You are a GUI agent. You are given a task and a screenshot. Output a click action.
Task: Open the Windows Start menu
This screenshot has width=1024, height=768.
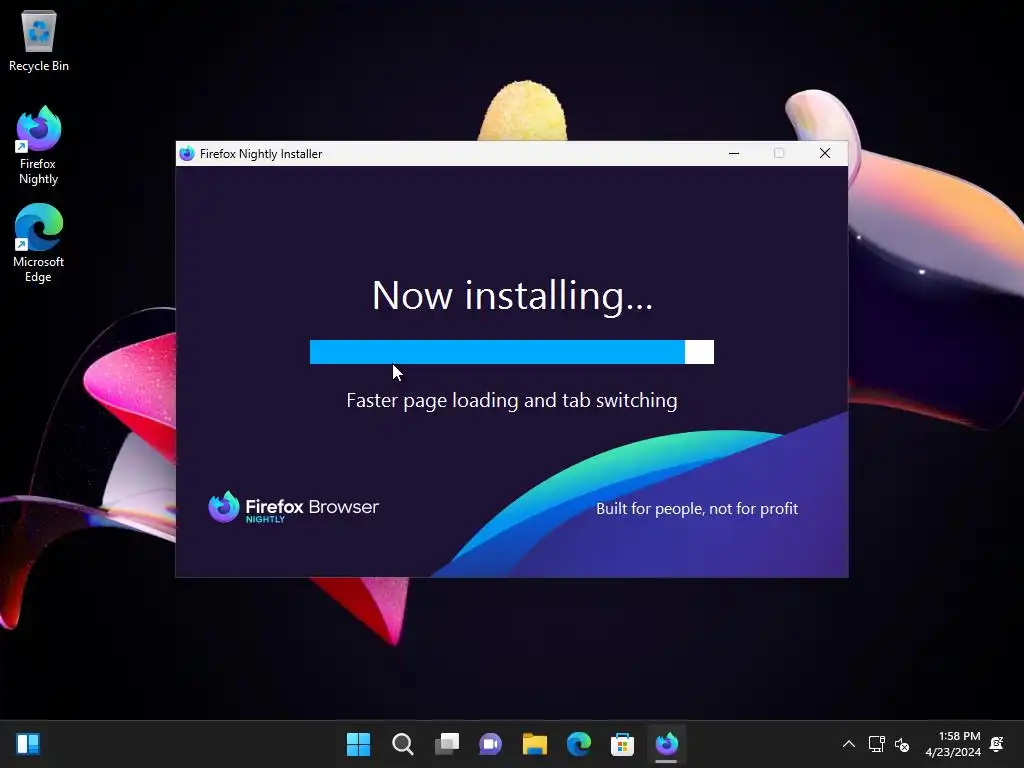tap(359, 744)
